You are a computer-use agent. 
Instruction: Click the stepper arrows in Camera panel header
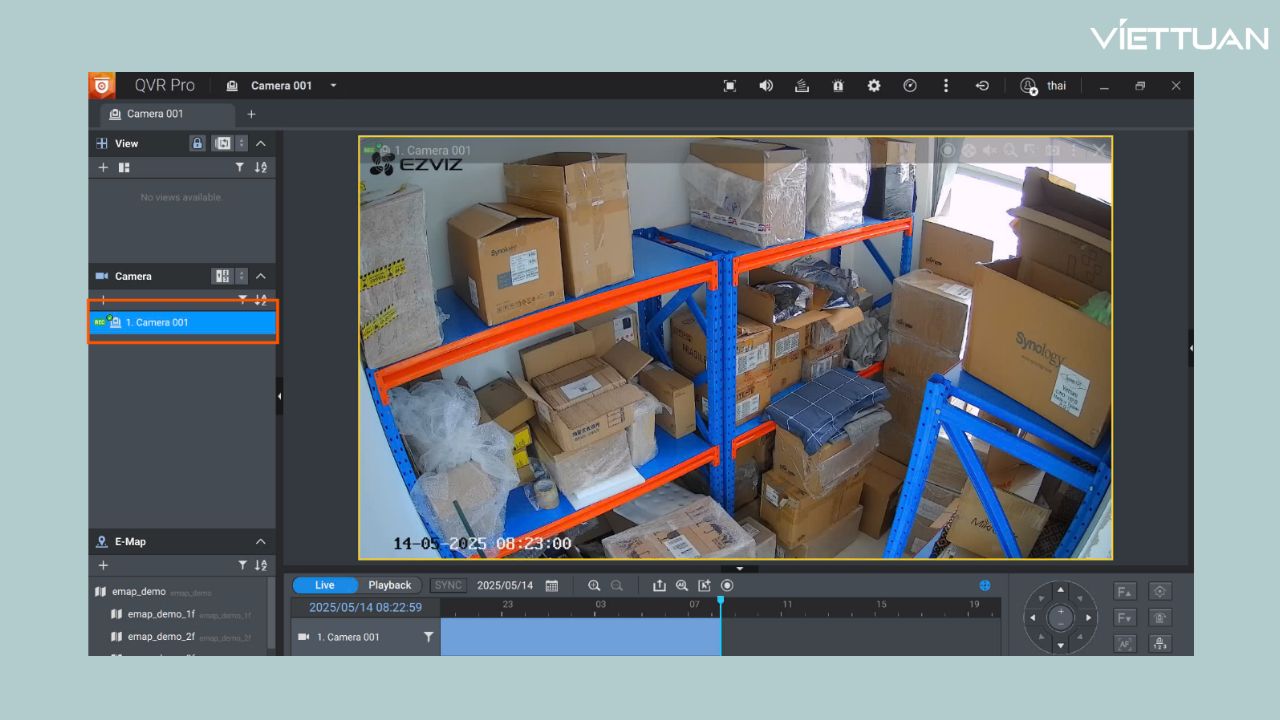pyautogui.click(x=241, y=276)
